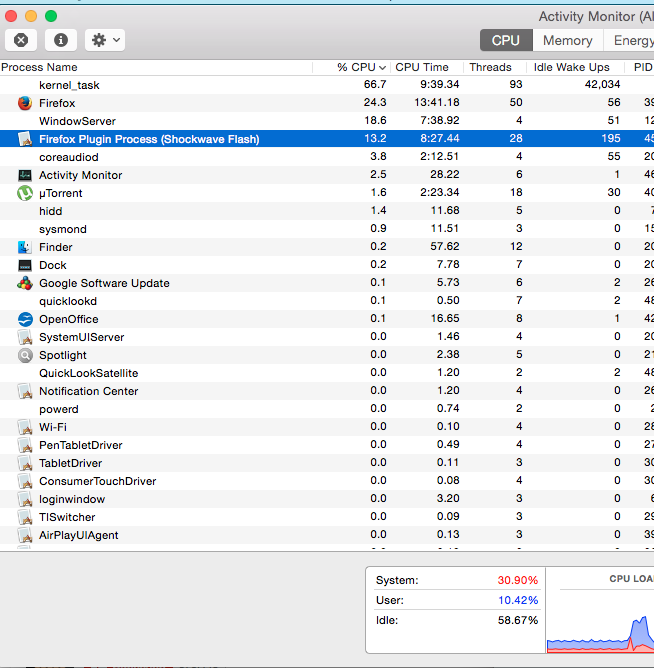
Task: Click the TabletDriver icon
Action: click(25, 463)
